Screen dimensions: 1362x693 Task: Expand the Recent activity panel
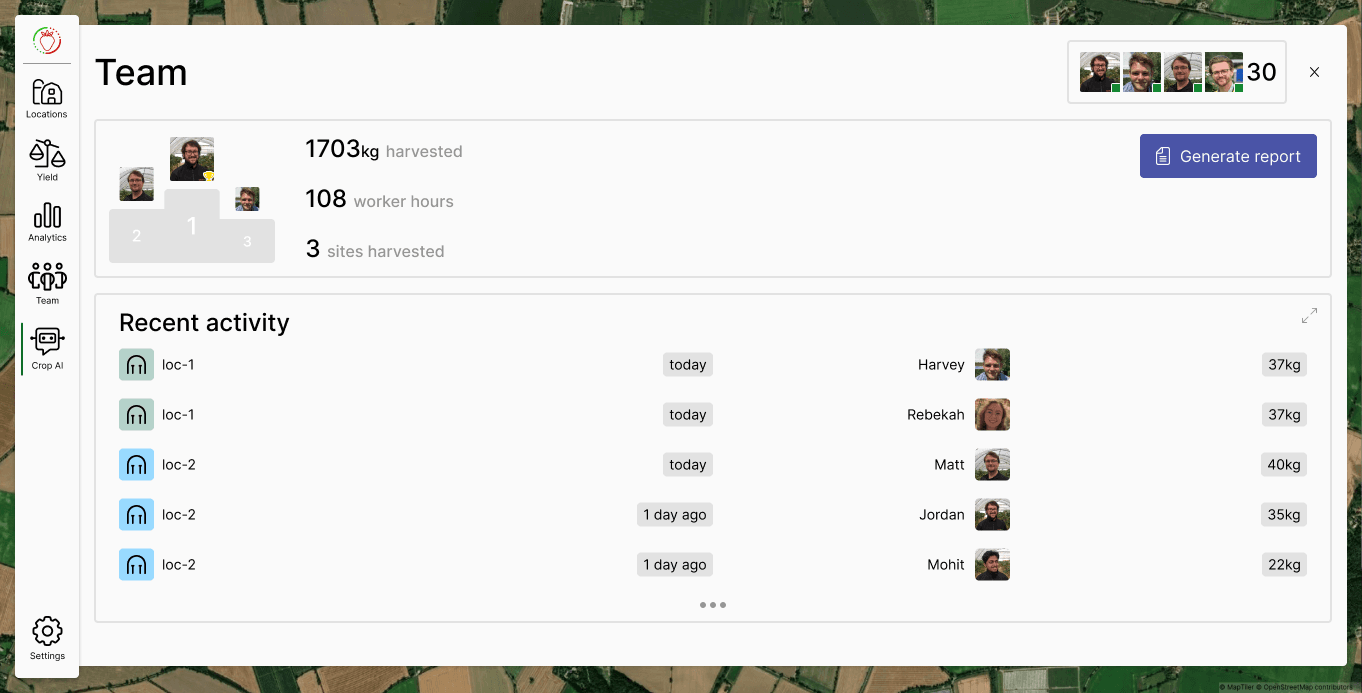(x=1309, y=316)
